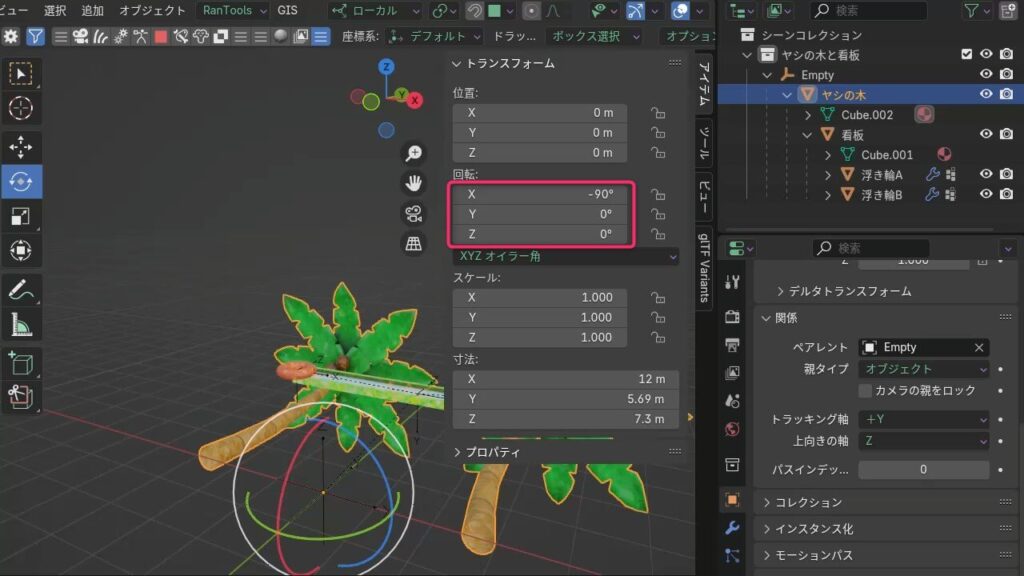Viewport: 1024px width, 576px height.
Task: Select the Scale tool
Action: click(x=21, y=216)
